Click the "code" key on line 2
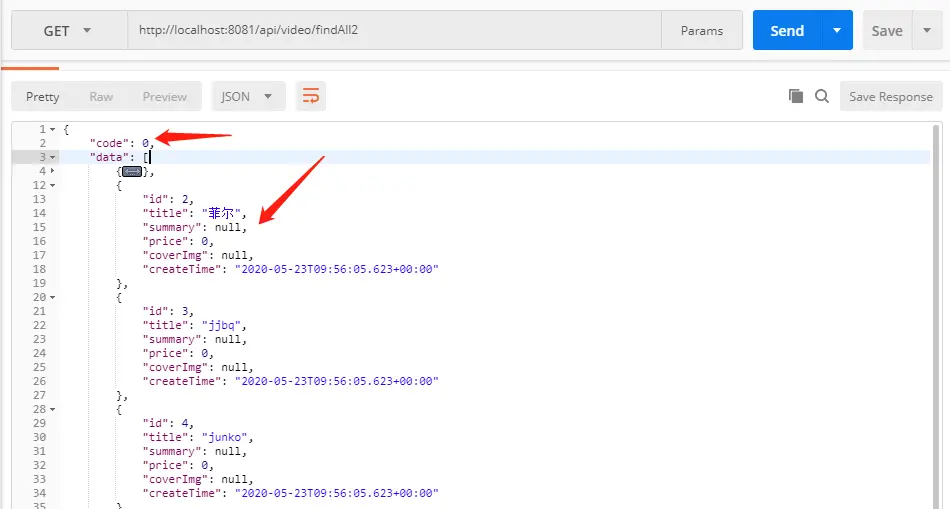Viewport: 950px width, 509px height. pos(109,143)
